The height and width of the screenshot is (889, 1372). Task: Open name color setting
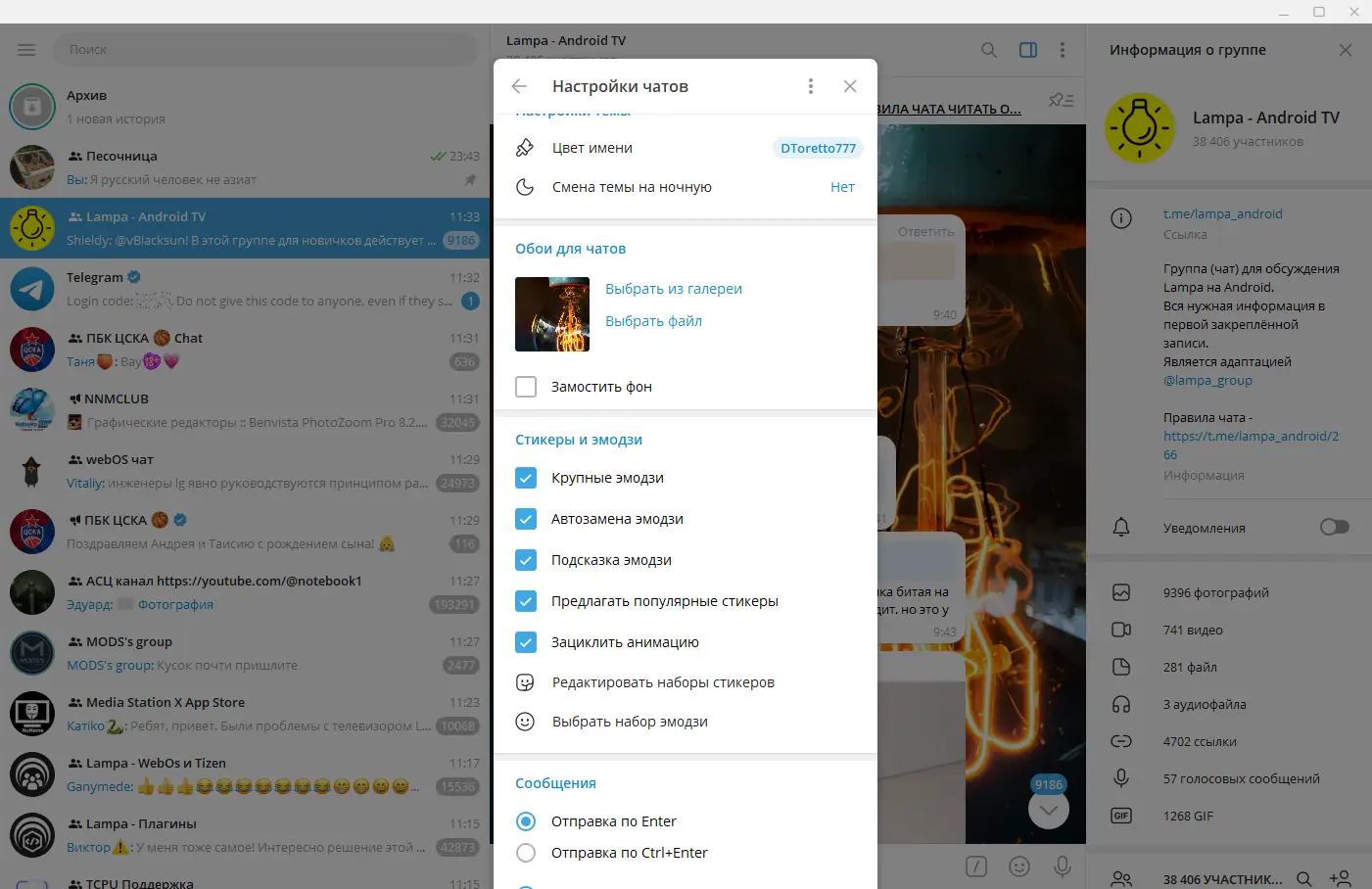pyautogui.click(x=686, y=148)
